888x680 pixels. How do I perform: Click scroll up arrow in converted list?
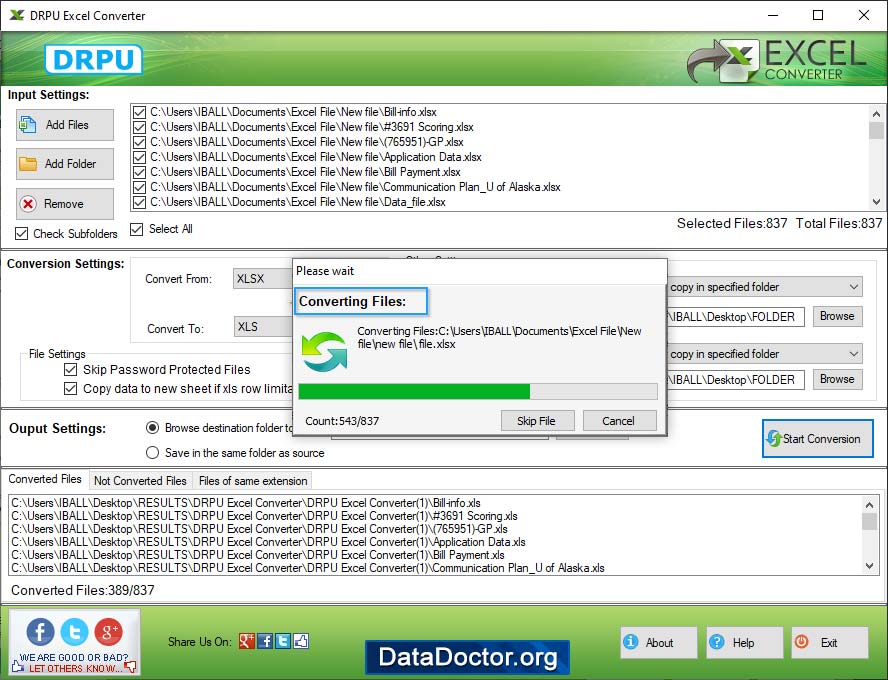pos(869,503)
